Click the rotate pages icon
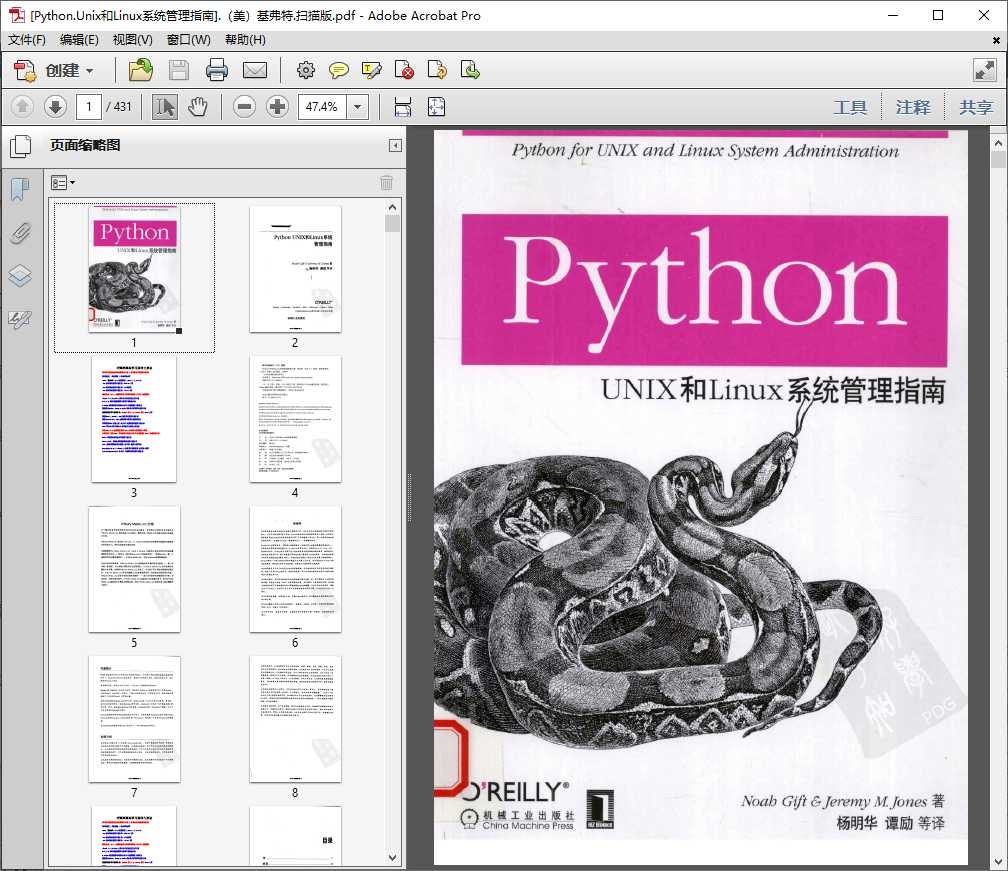The height and width of the screenshot is (871, 1008). (x=437, y=70)
